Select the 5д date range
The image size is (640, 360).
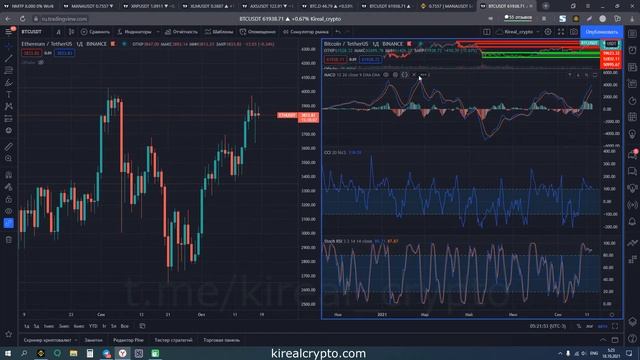(36, 326)
